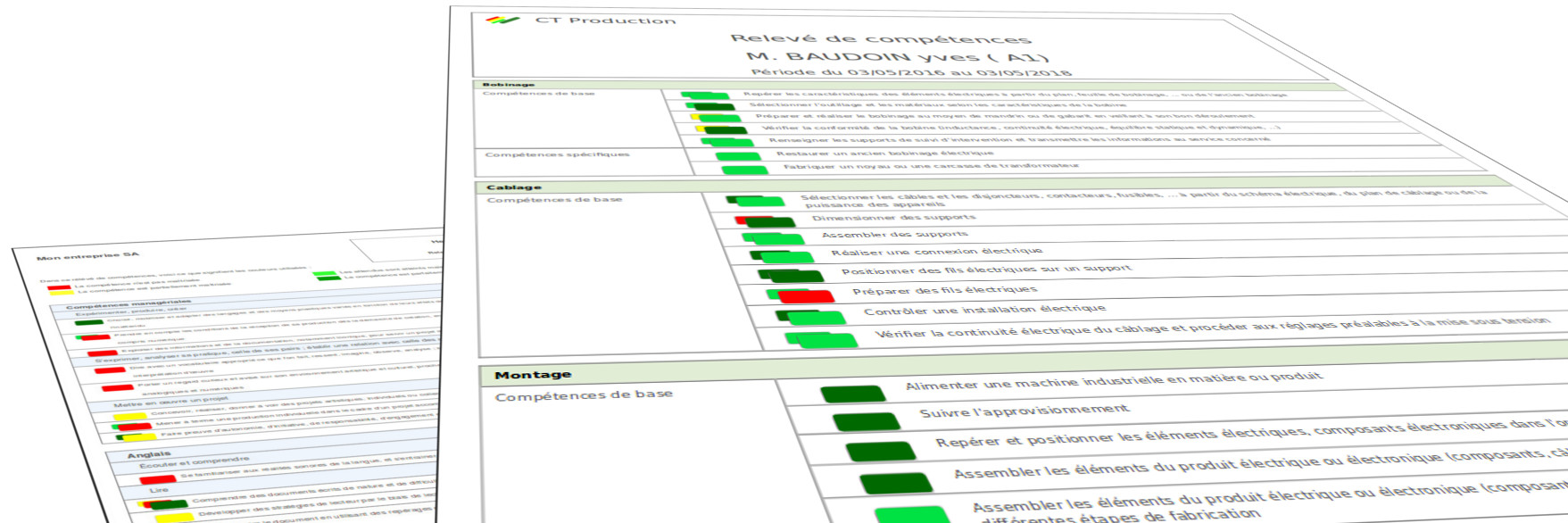
Task: Click "Fabriquer un noyau ou une carcasse" row
Action: click(x=930, y=166)
